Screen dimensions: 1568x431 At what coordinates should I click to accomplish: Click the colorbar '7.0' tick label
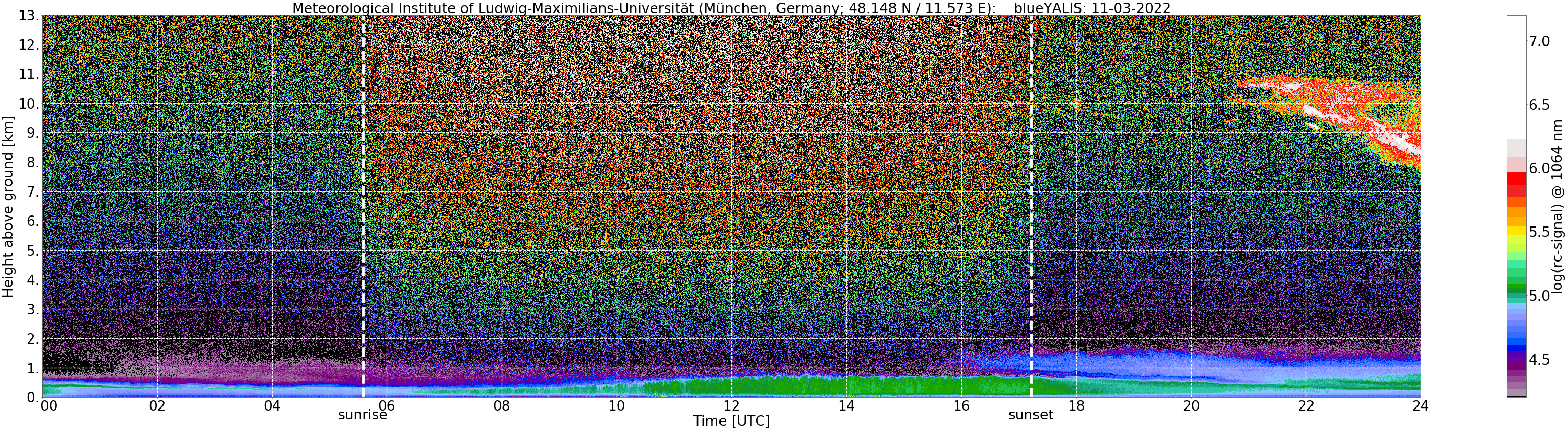coord(1539,41)
